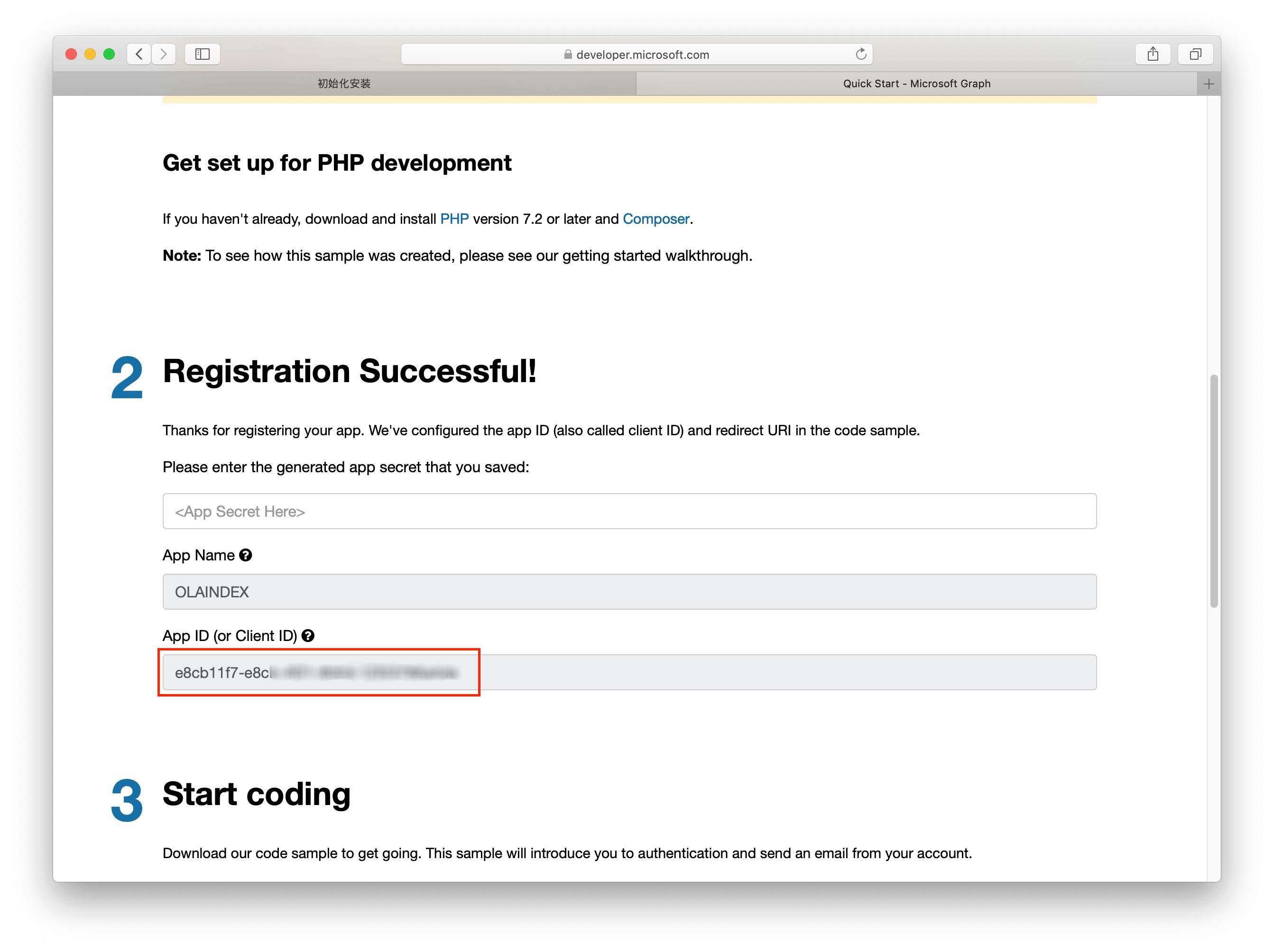Screen dimensions: 1274x952
Task: Open the Composer link
Action: click(x=655, y=219)
